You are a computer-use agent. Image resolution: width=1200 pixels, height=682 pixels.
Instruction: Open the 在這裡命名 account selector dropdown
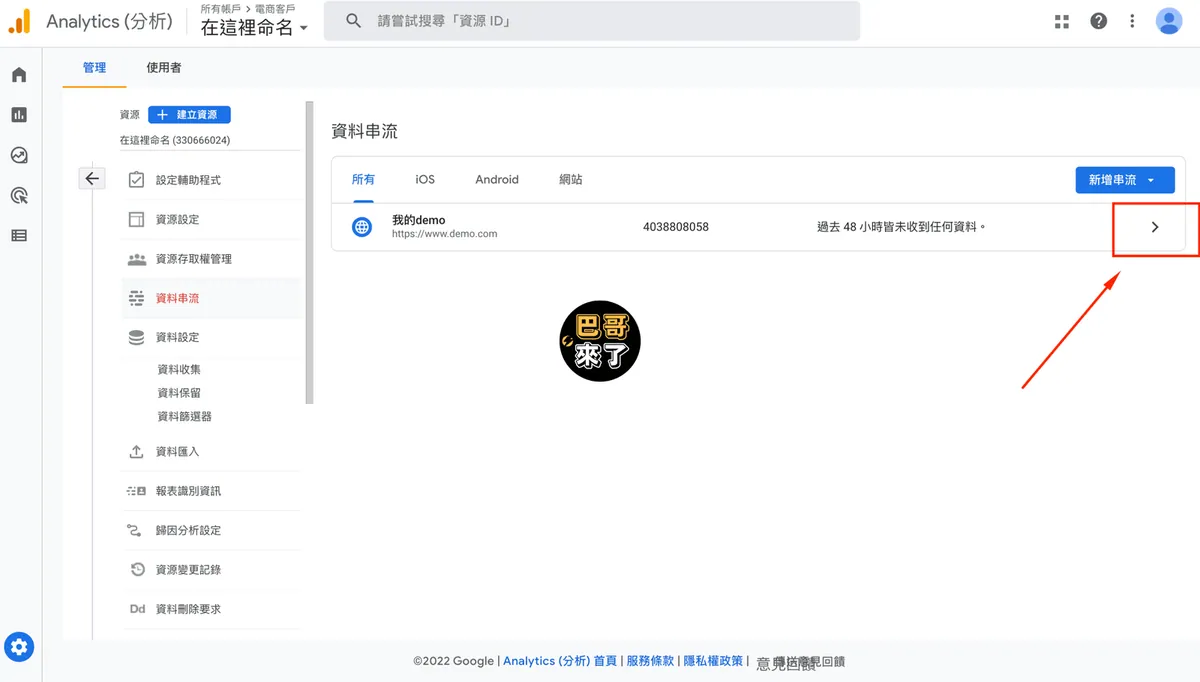pos(255,28)
